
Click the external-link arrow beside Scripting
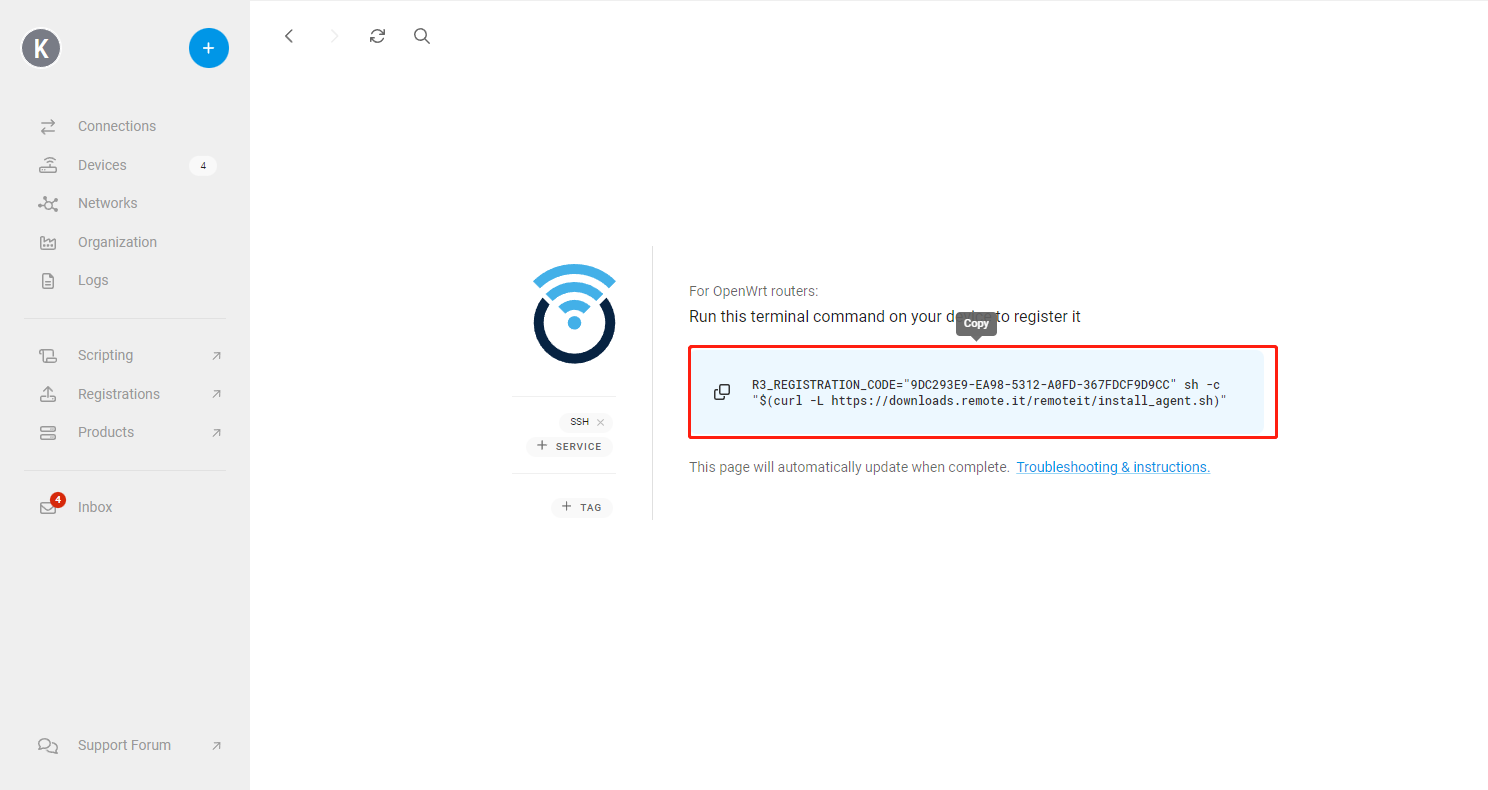(217, 356)
